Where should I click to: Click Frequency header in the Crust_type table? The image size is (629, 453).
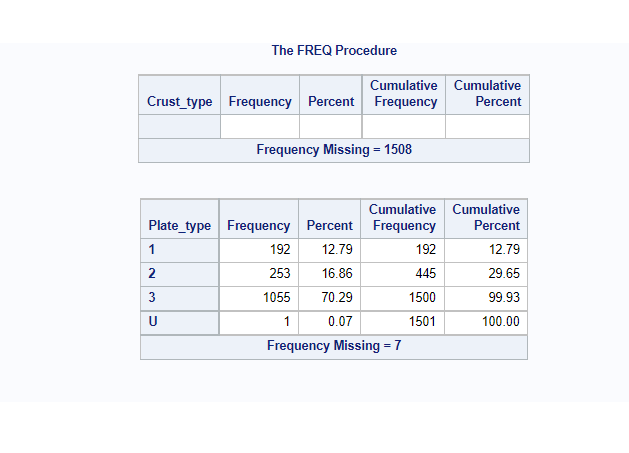(260, 102)
